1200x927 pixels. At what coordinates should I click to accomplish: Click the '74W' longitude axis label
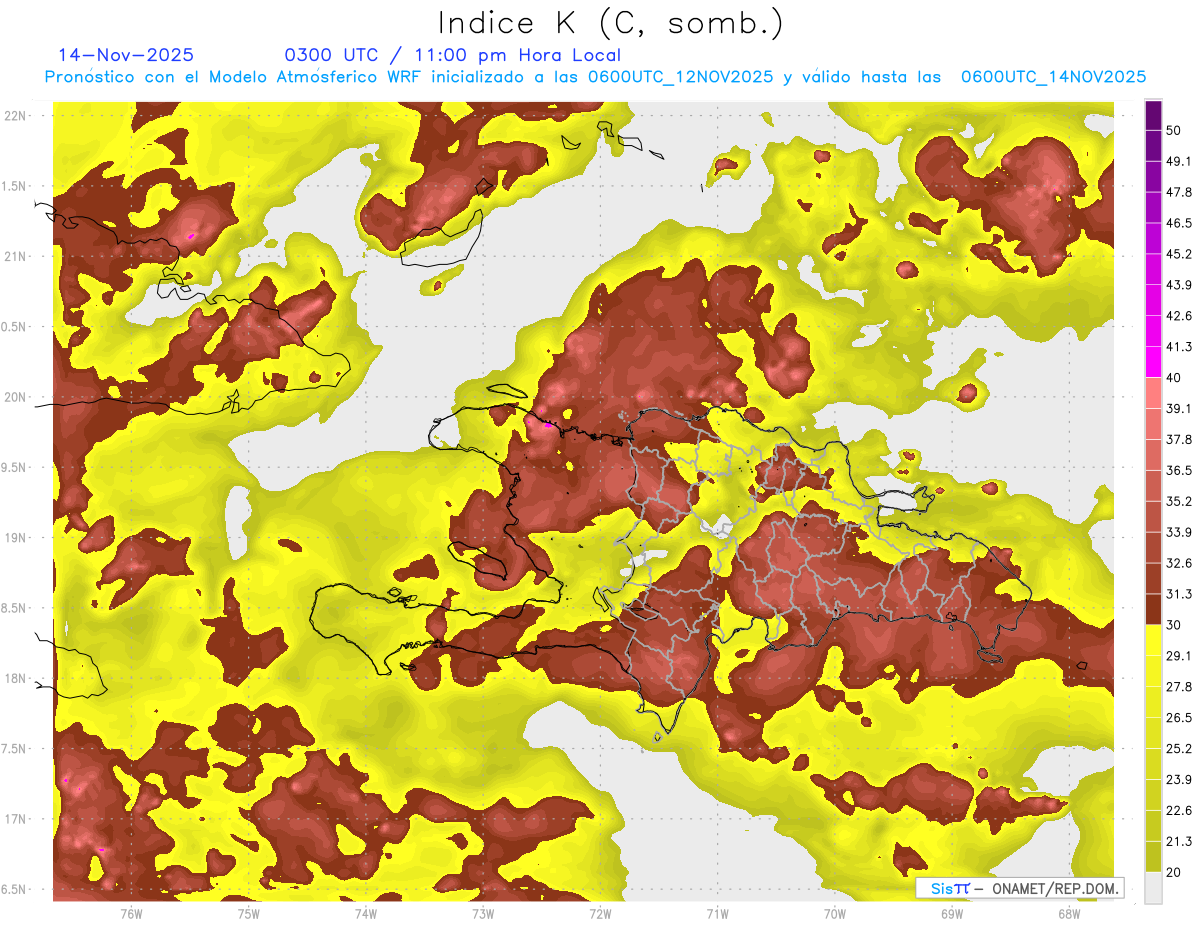[365, 913]
